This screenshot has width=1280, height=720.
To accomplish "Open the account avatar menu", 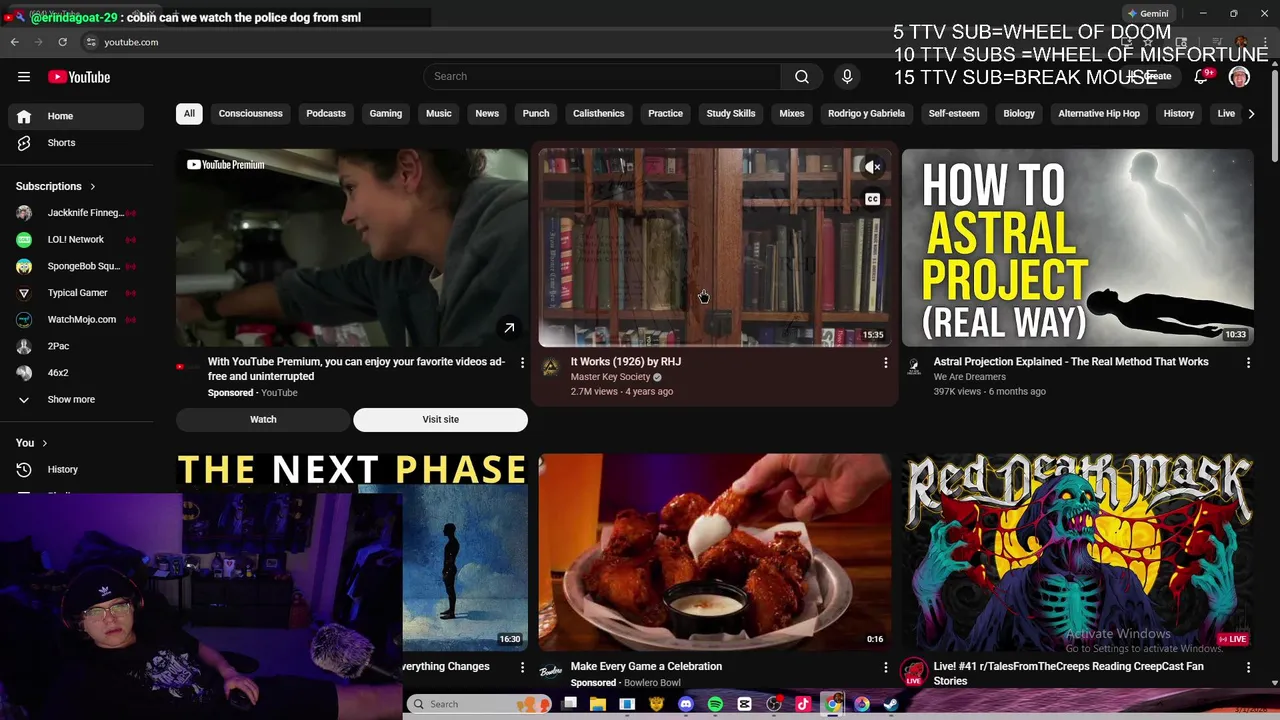I will [1239, 77].
